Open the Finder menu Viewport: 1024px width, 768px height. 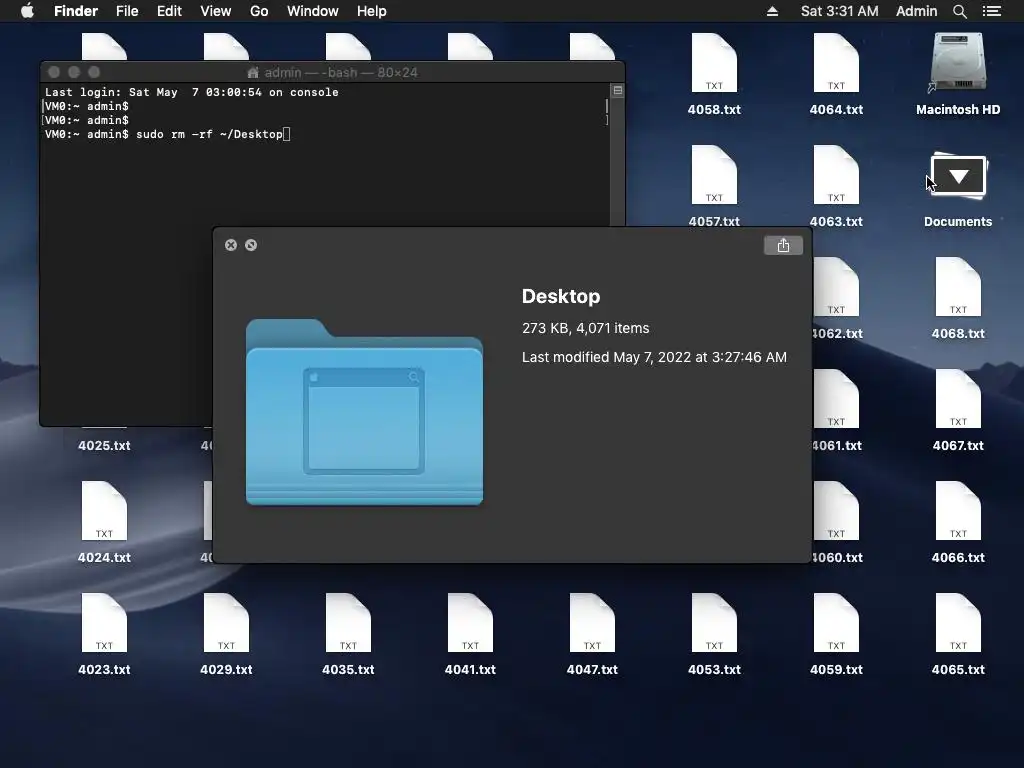coord(76,11)
